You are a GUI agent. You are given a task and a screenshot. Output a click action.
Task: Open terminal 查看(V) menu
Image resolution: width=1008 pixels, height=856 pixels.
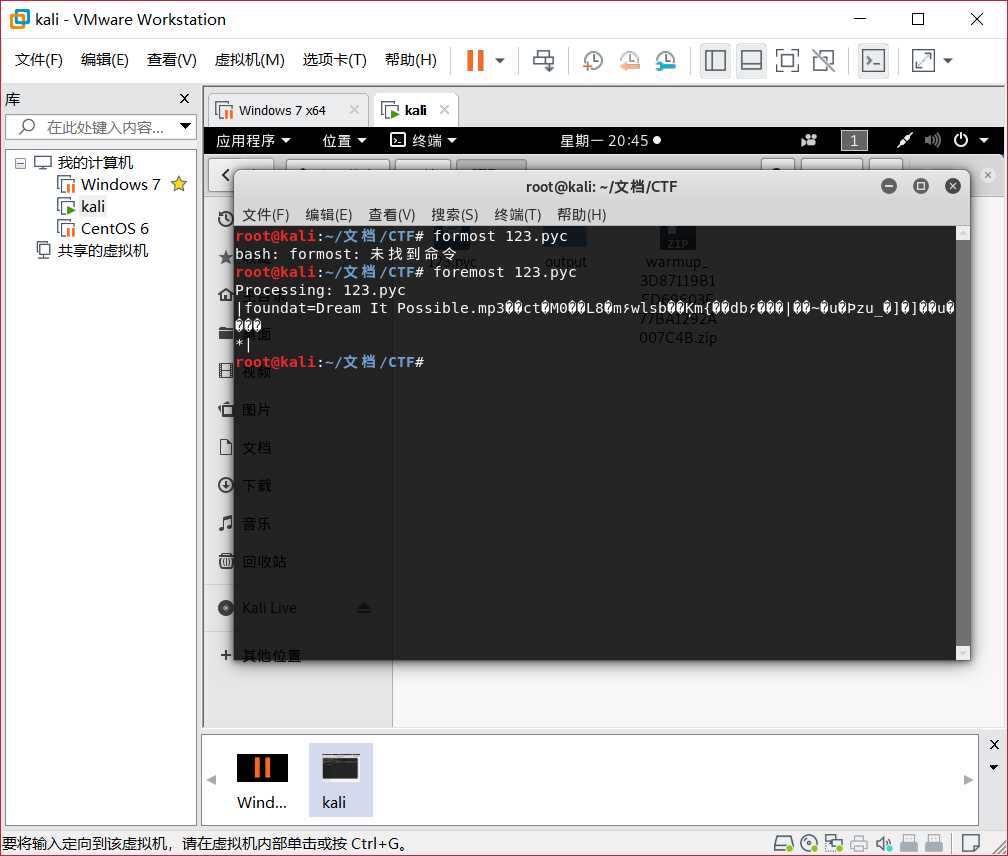pos(392,215)
